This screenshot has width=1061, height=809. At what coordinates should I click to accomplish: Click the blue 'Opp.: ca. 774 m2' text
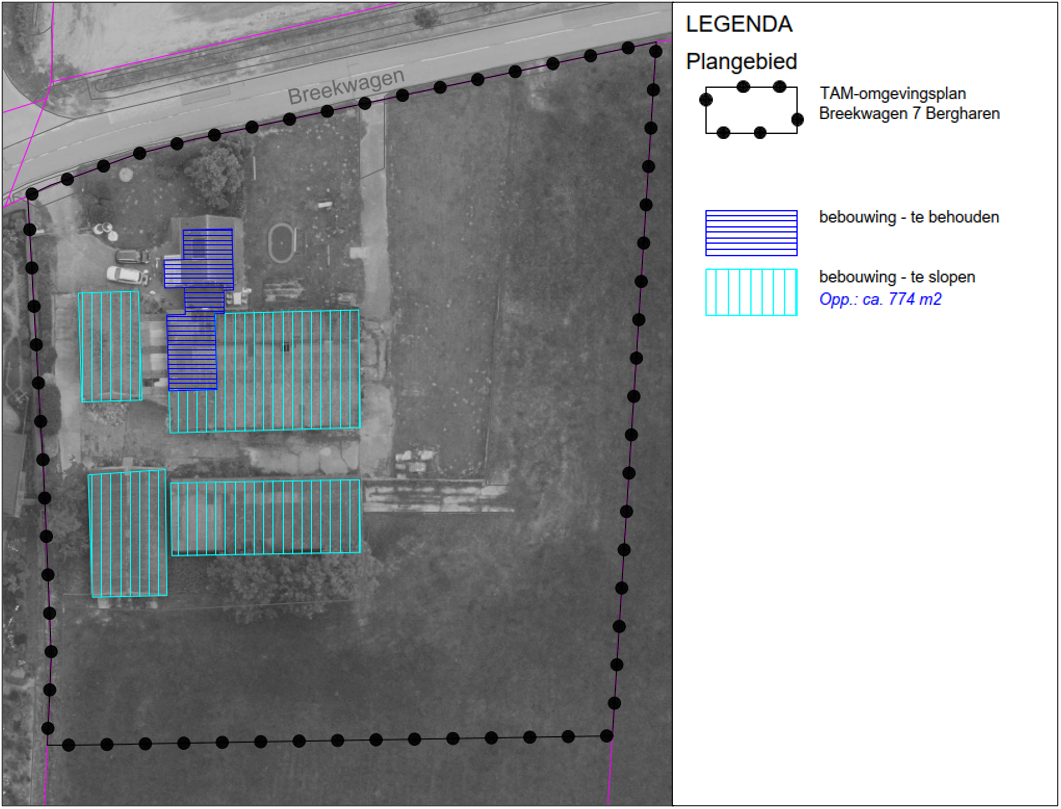880,299
